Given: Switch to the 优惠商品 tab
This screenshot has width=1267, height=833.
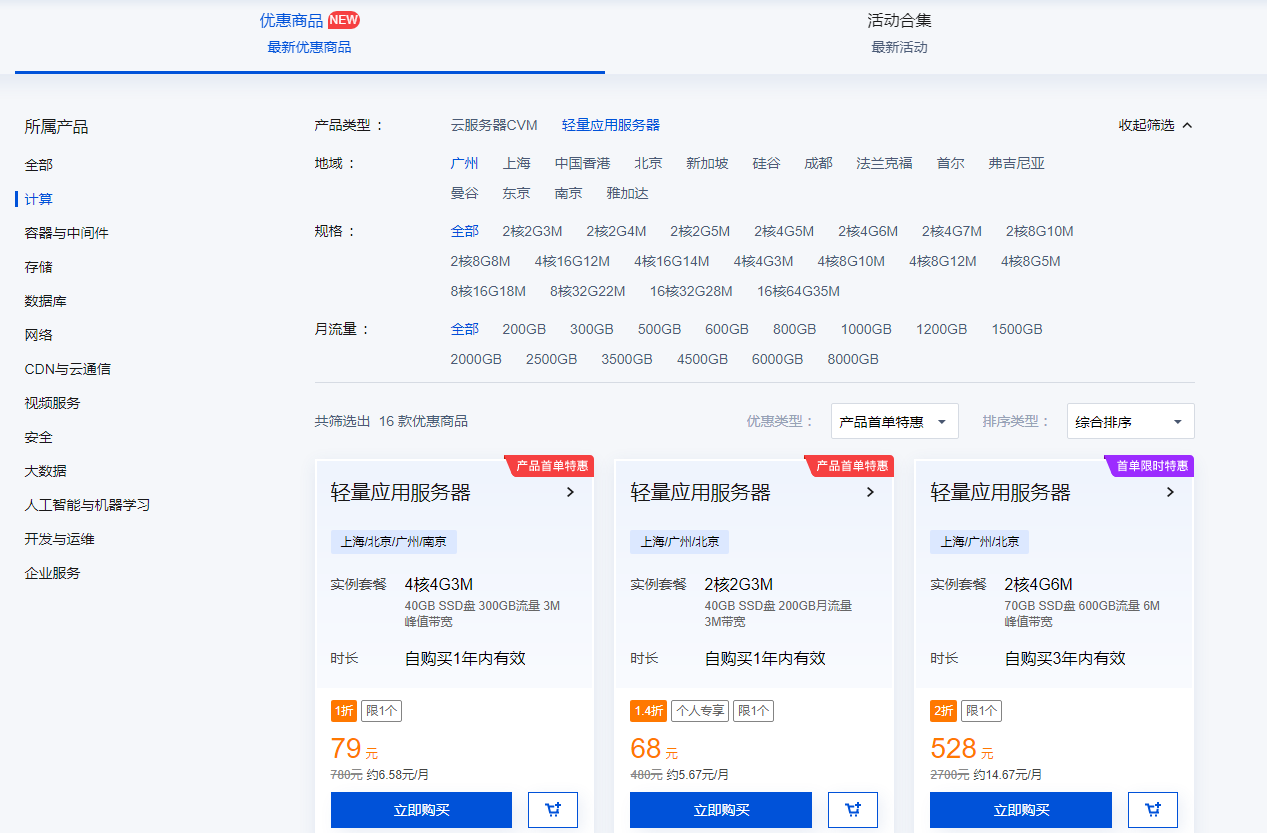Looking at the screenshot, I should coord(309,32).
